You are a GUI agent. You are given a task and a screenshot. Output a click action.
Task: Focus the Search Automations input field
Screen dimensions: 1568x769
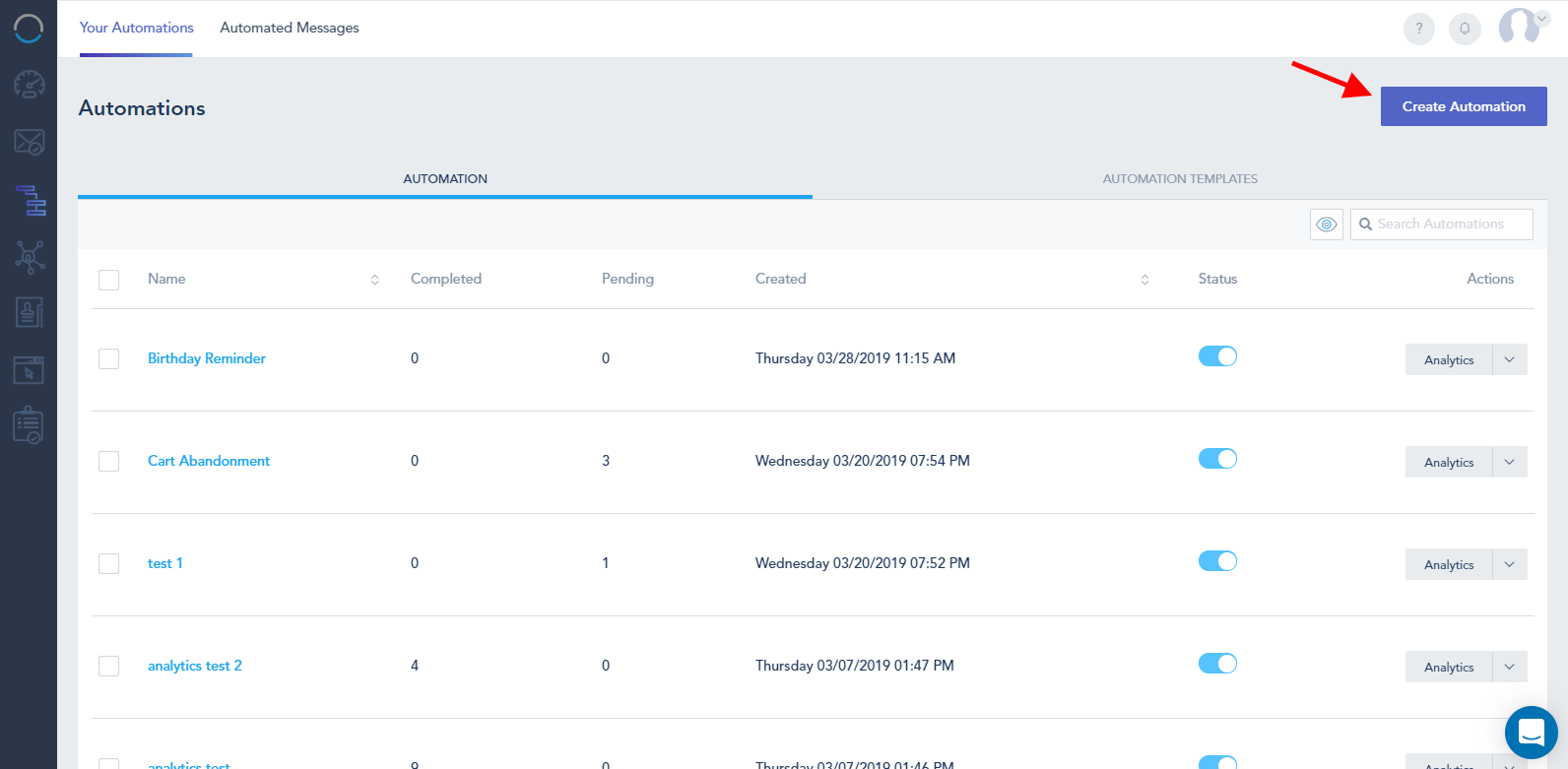[1442, 224]
